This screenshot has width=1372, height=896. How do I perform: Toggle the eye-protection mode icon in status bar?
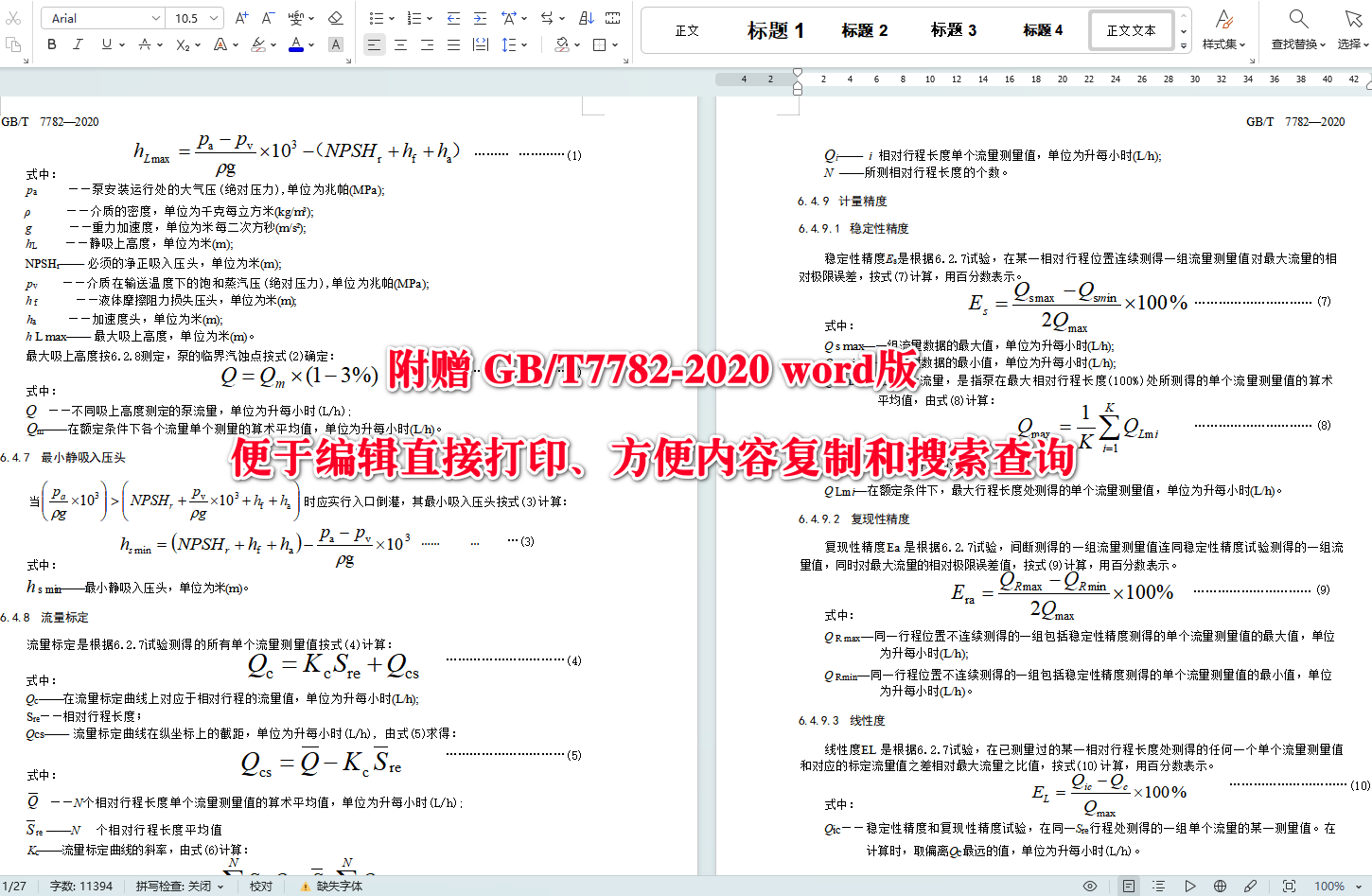(1090, 887)
